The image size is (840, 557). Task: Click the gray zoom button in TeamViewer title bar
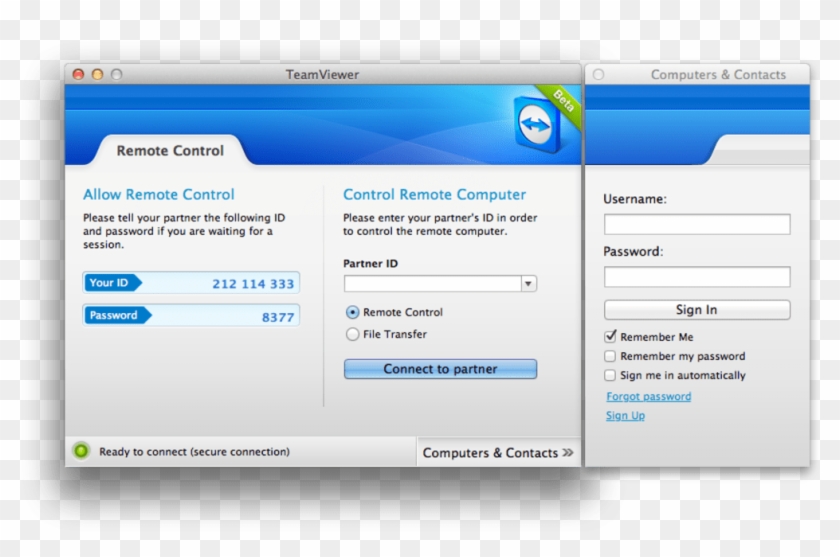116,74
